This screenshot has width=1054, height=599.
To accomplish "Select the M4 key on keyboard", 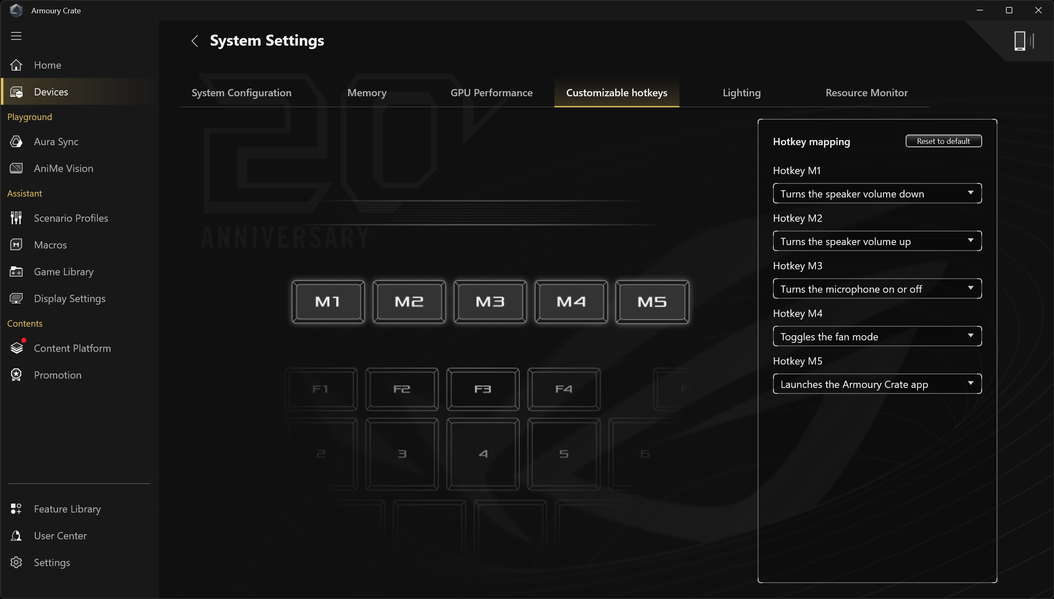I will coord(571,302).
